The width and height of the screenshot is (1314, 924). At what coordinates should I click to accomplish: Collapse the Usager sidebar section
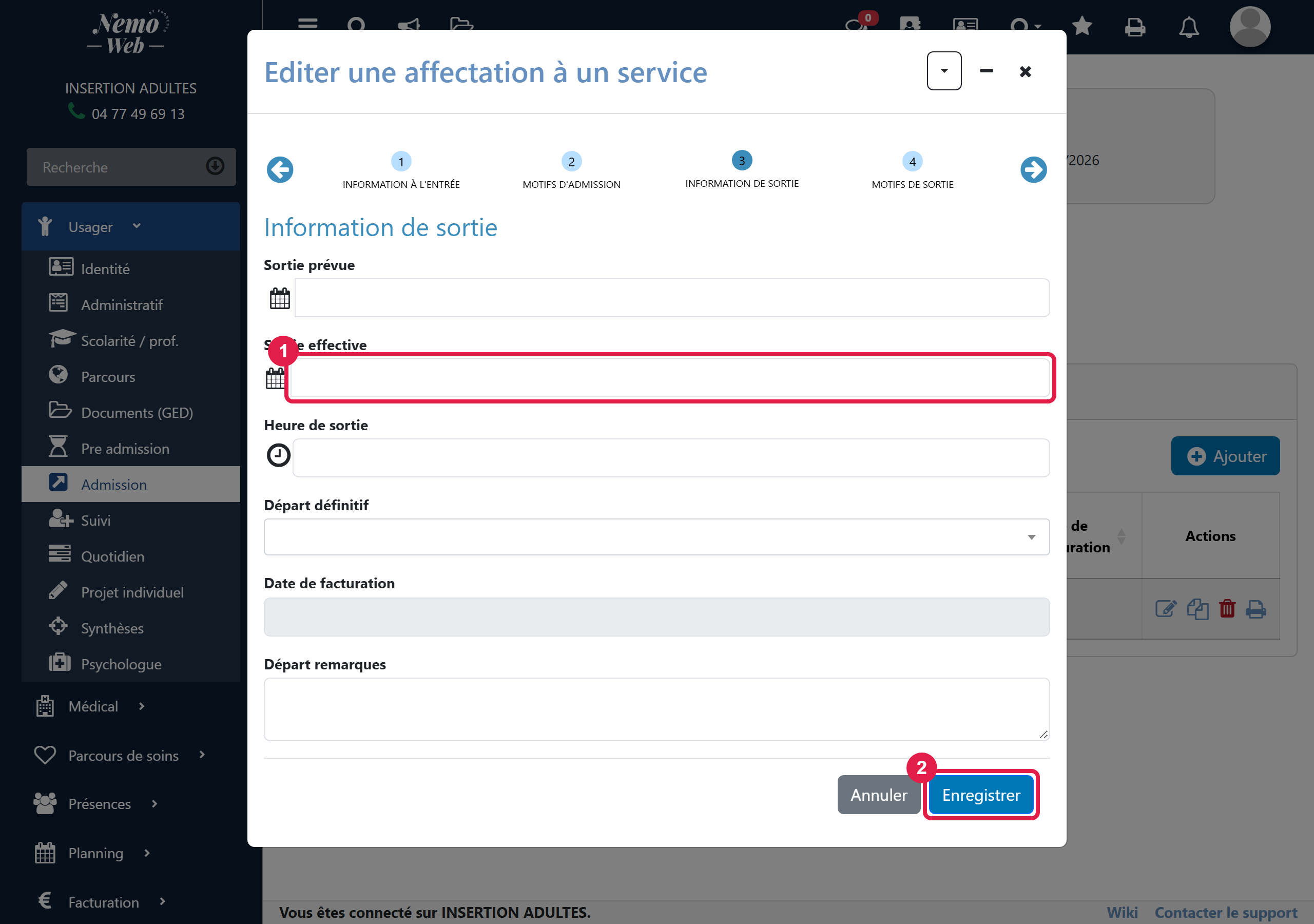(x=130, y=227)
